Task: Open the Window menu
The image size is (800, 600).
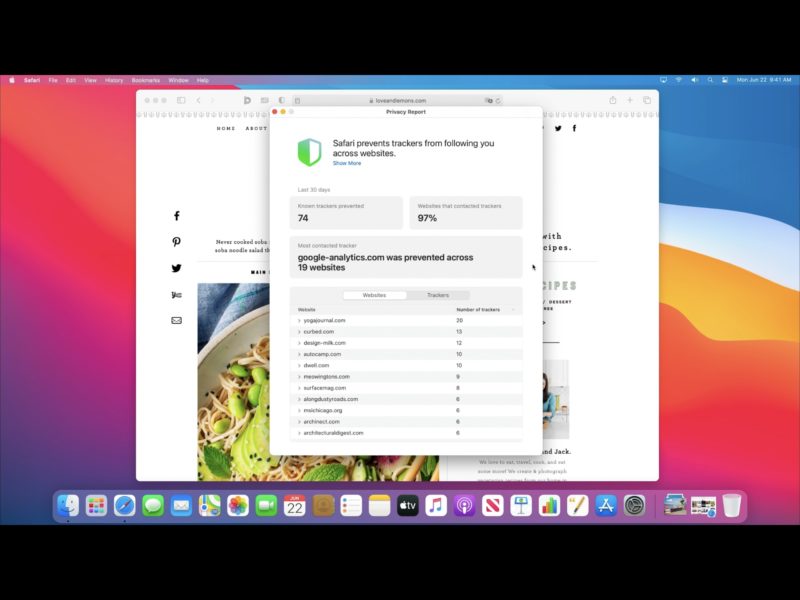Action: [x=178, y=80]
